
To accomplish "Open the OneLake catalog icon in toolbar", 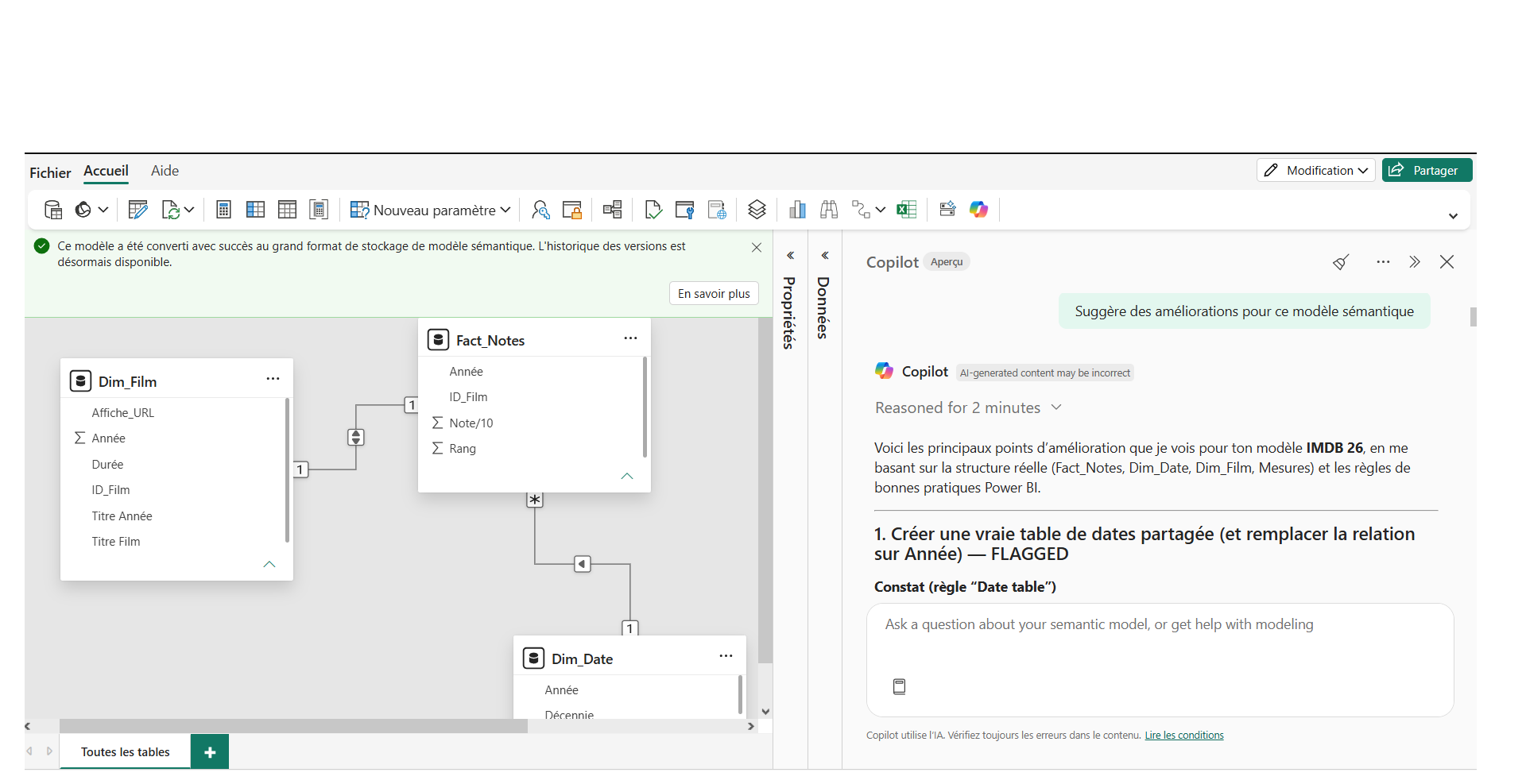I will [x=83, y=210].
